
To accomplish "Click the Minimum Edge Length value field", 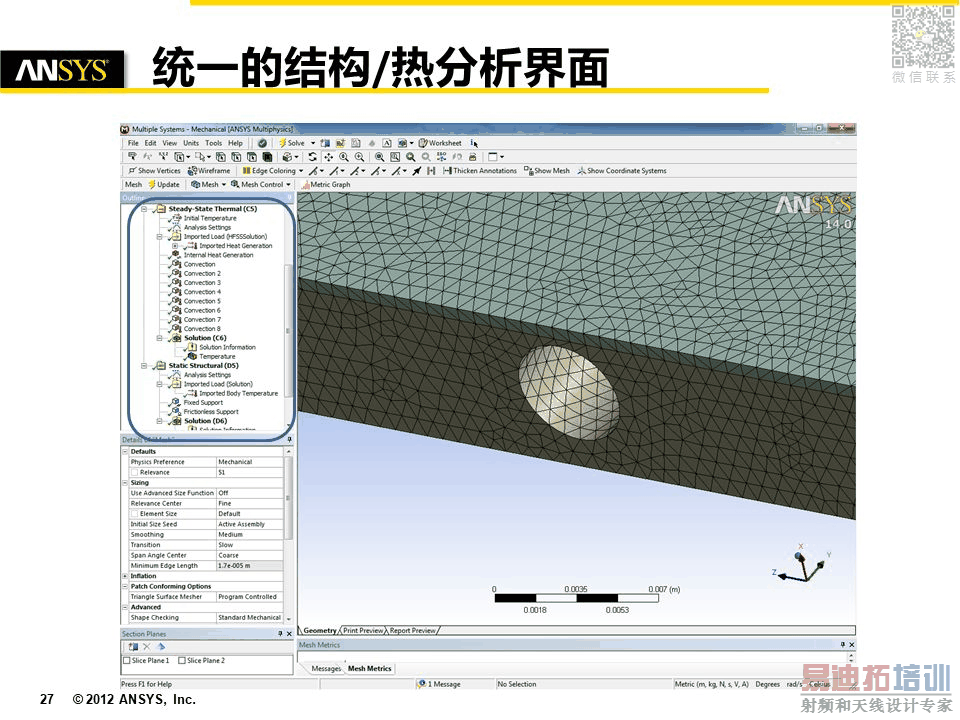I will click(250, 566).
